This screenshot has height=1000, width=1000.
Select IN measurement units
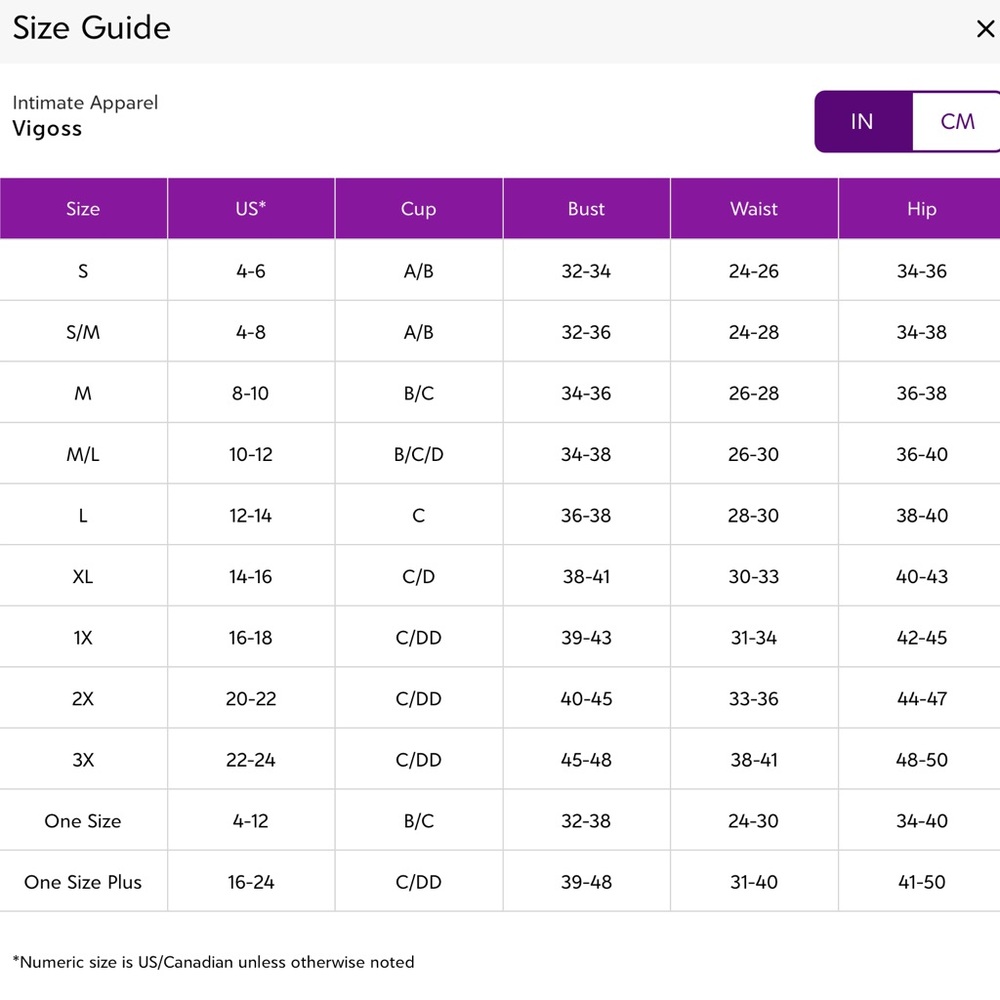(862, 121)
